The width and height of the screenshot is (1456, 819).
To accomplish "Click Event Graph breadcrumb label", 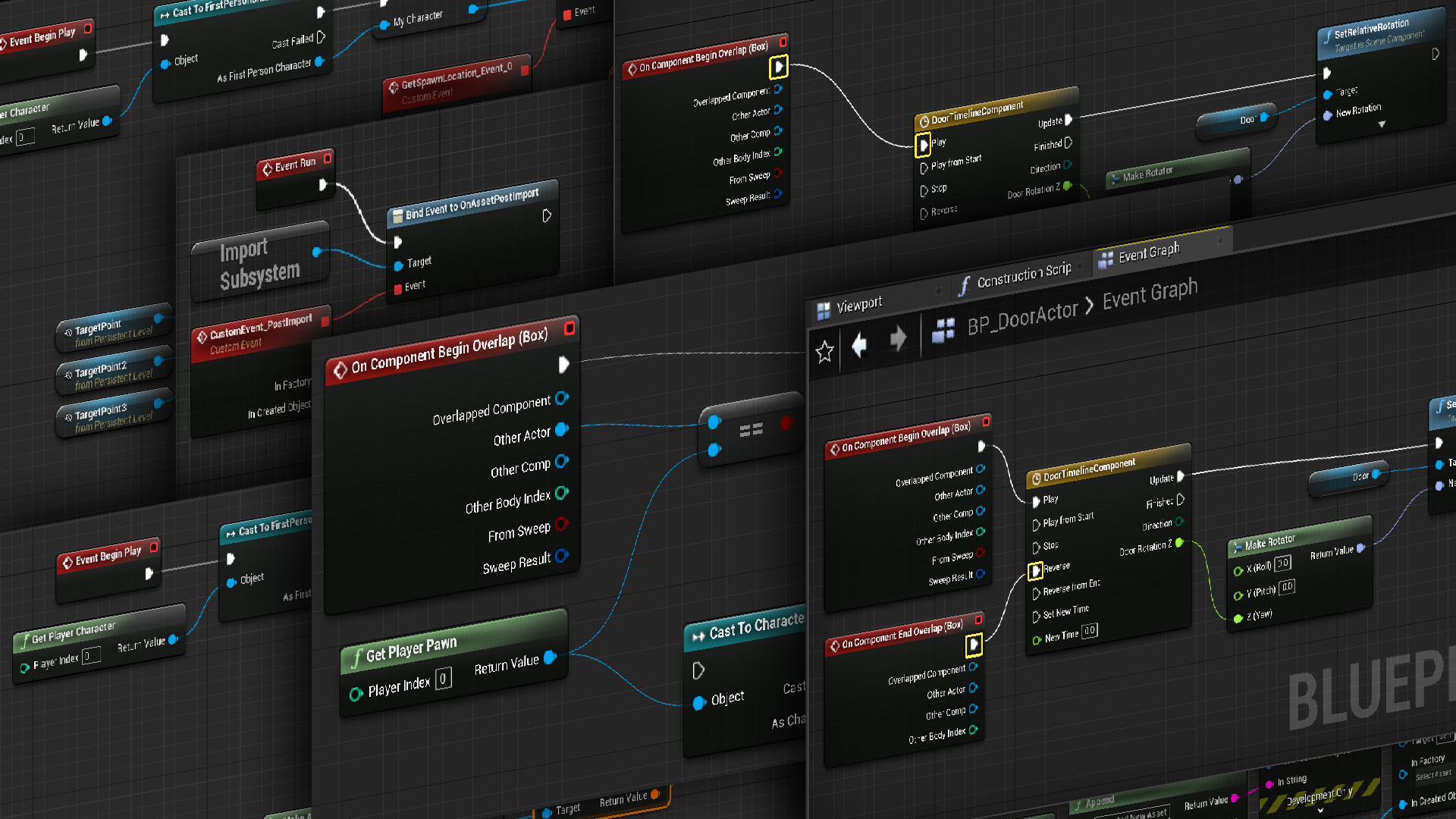I will pyautogui.click(x=1150, y=293).
